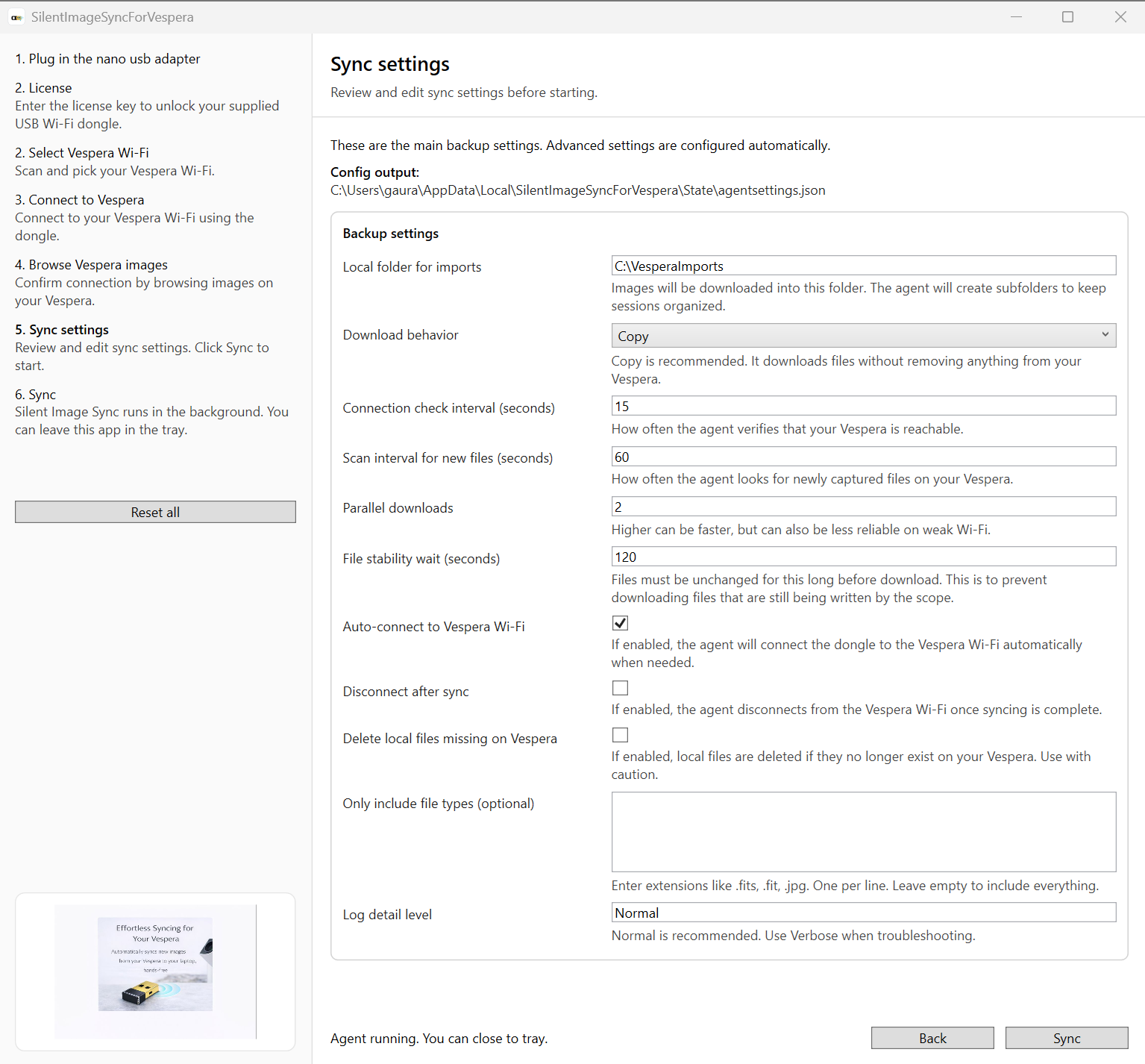Click the Agent running status text
Screen dimensions: 1145x1064
439,1039
